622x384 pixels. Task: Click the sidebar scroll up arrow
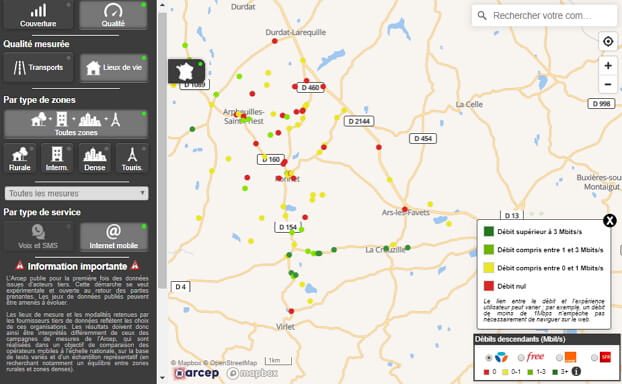(x=162, y=6)
